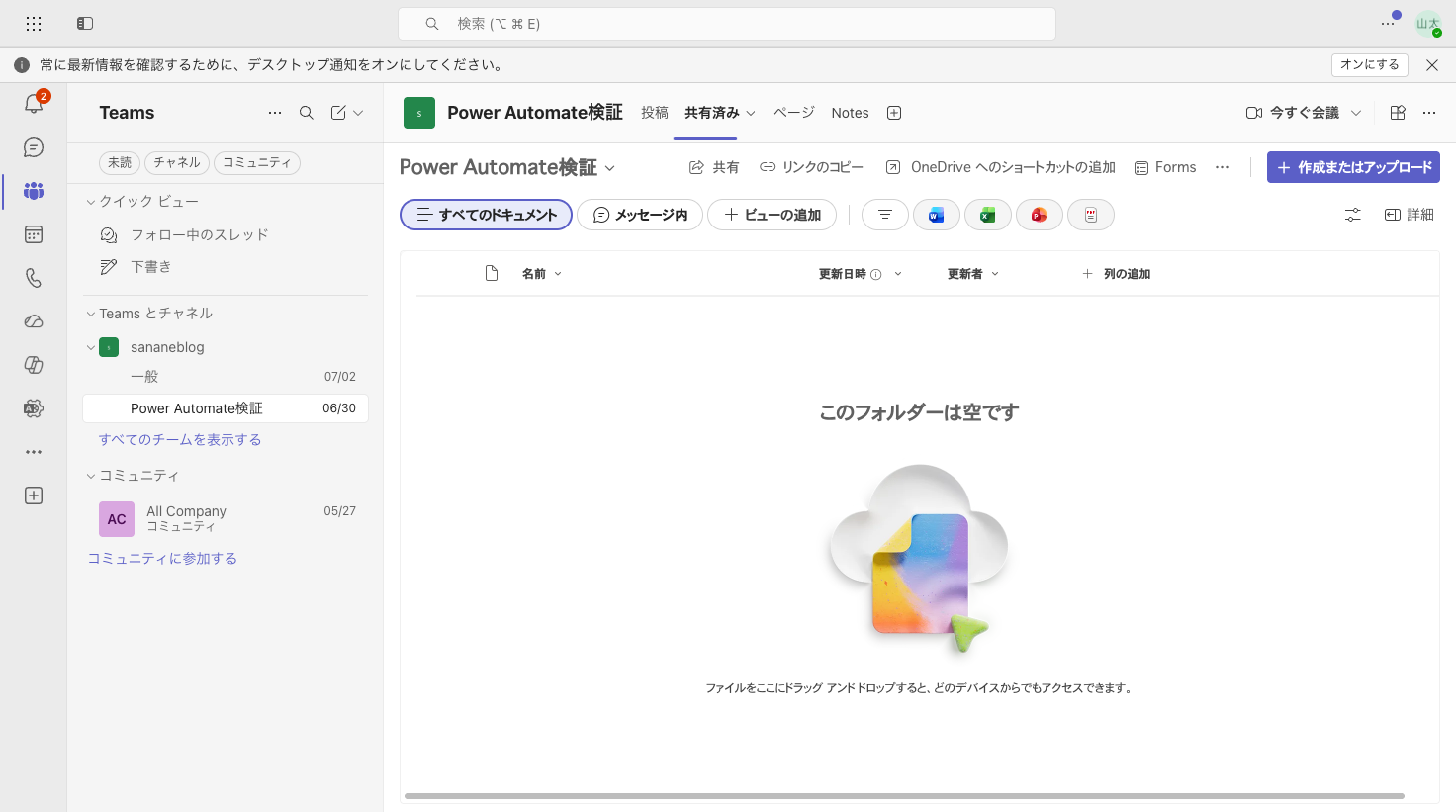
Task: Collapse the sananeblog team
Action: (91, 347)
